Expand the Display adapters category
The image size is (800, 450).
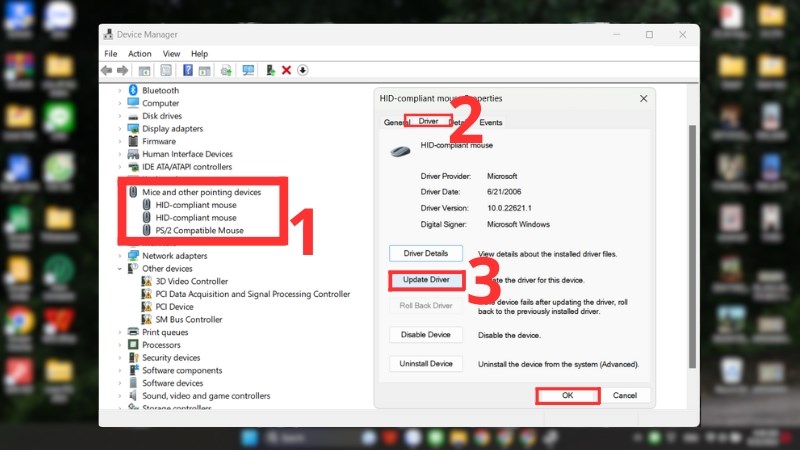120,129
